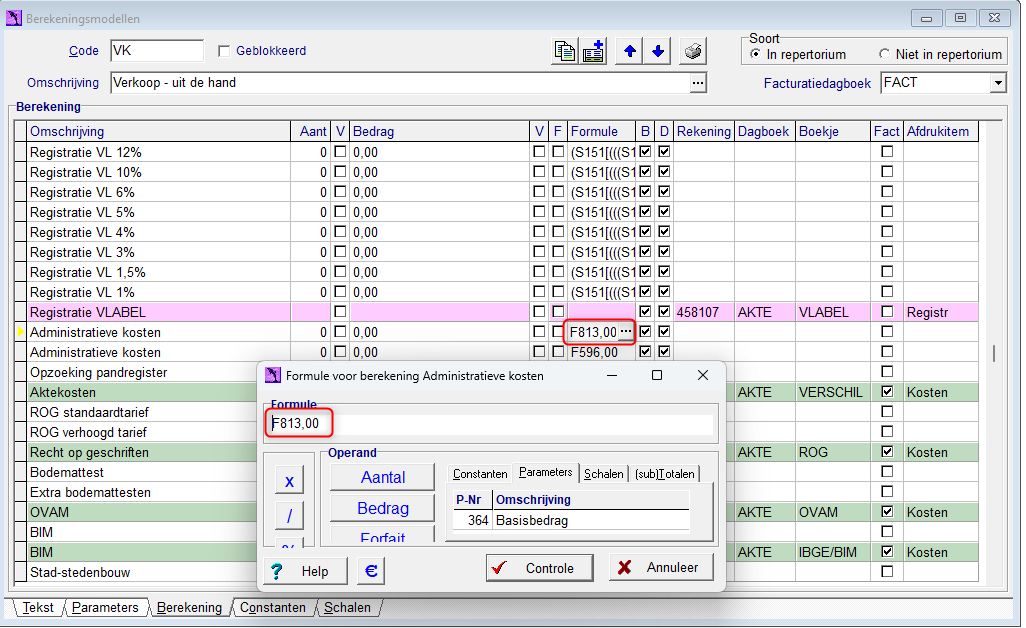Screen dimensions: 1026x628
Task: Click the 458107 Rekening cell
Action: point(704,312)
